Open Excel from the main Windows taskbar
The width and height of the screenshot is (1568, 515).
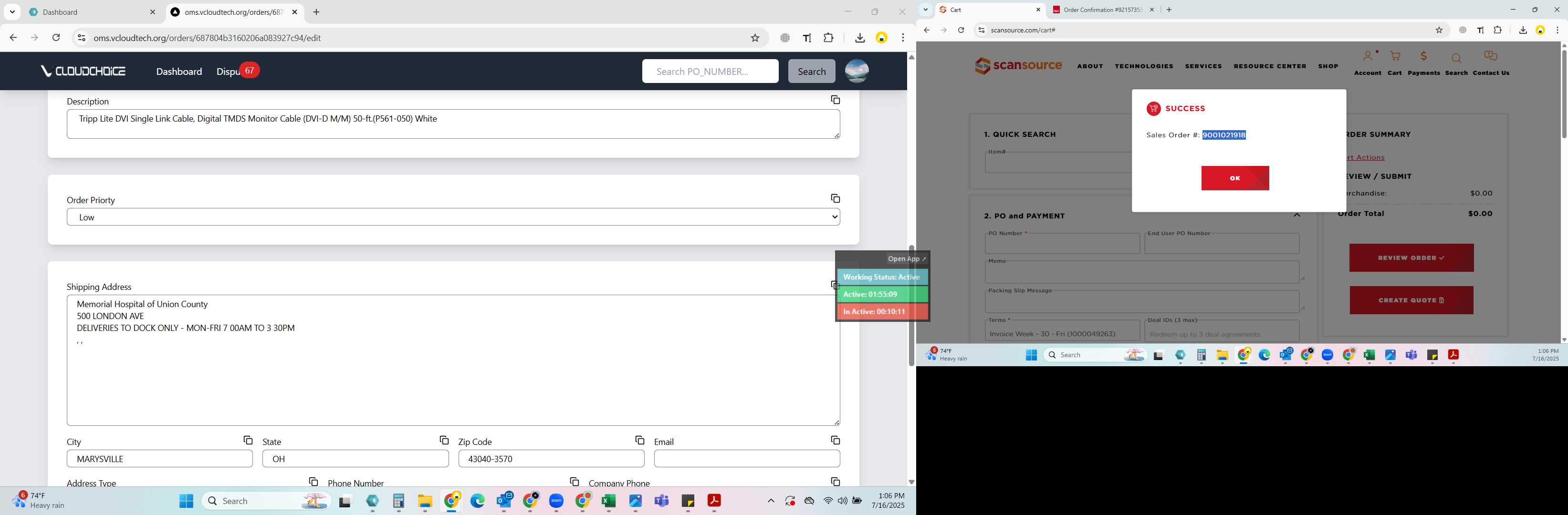click(608, 501)
